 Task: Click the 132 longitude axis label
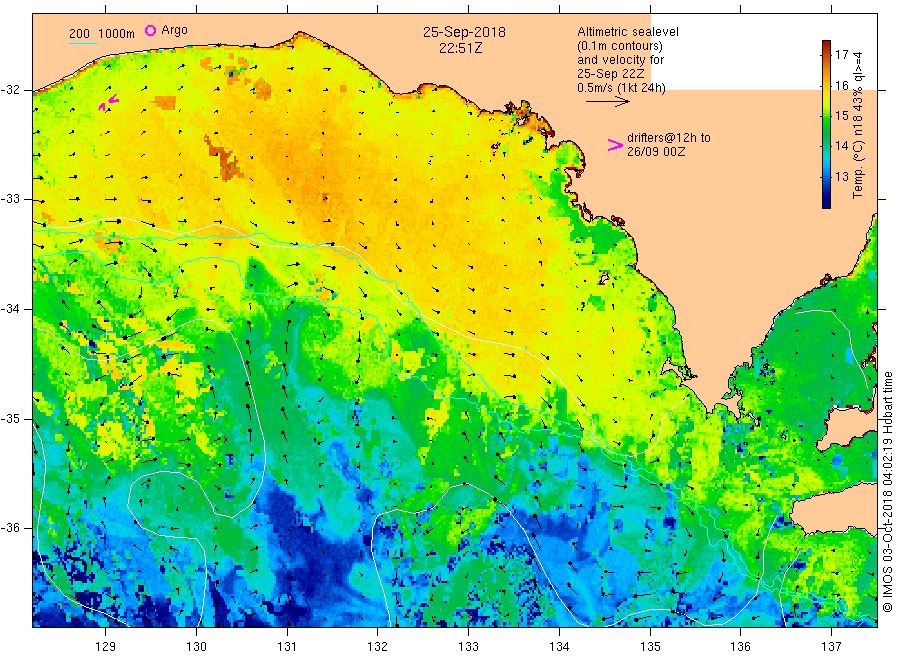tap(378, 647)
